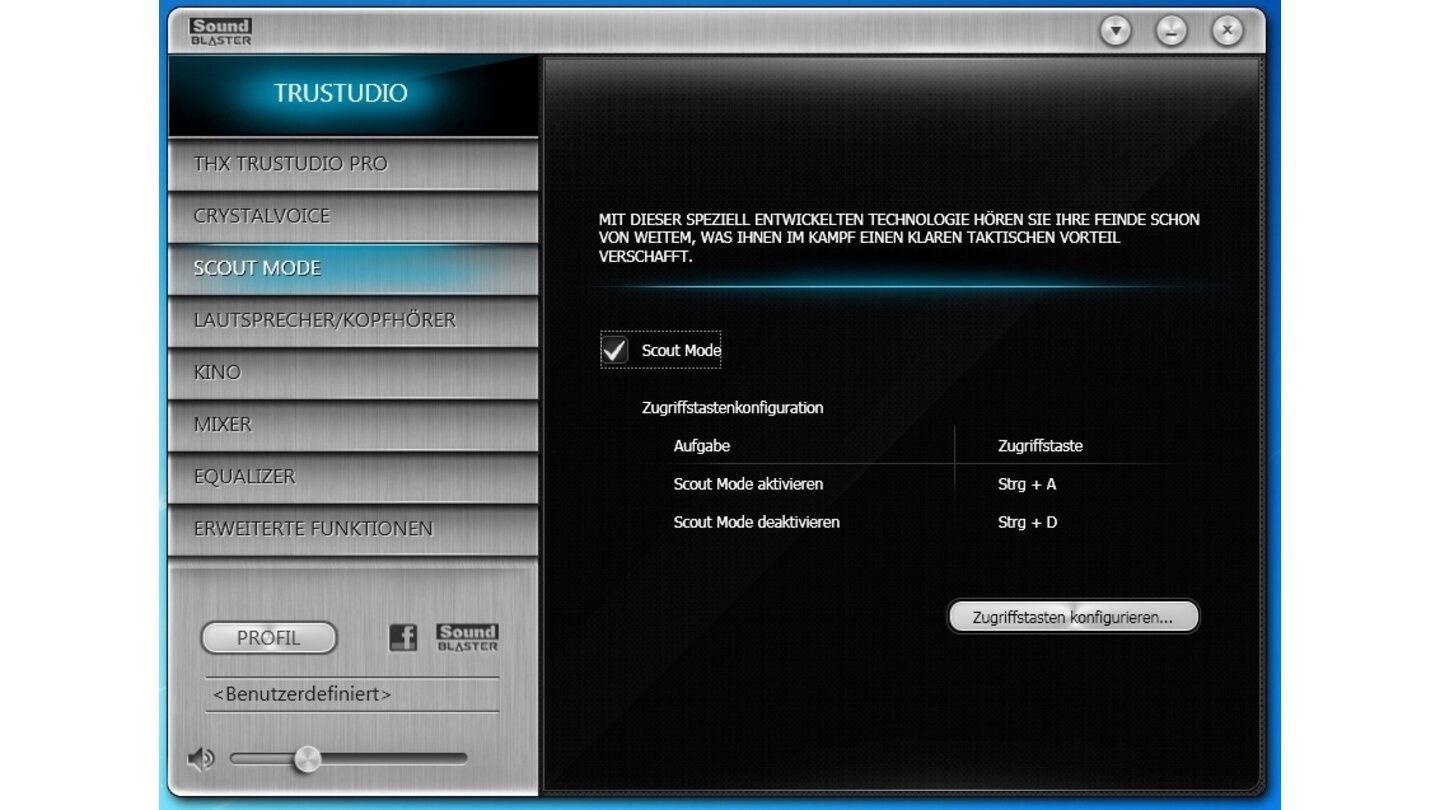
Task: Click the Profil button
Action: pos(269,638)
